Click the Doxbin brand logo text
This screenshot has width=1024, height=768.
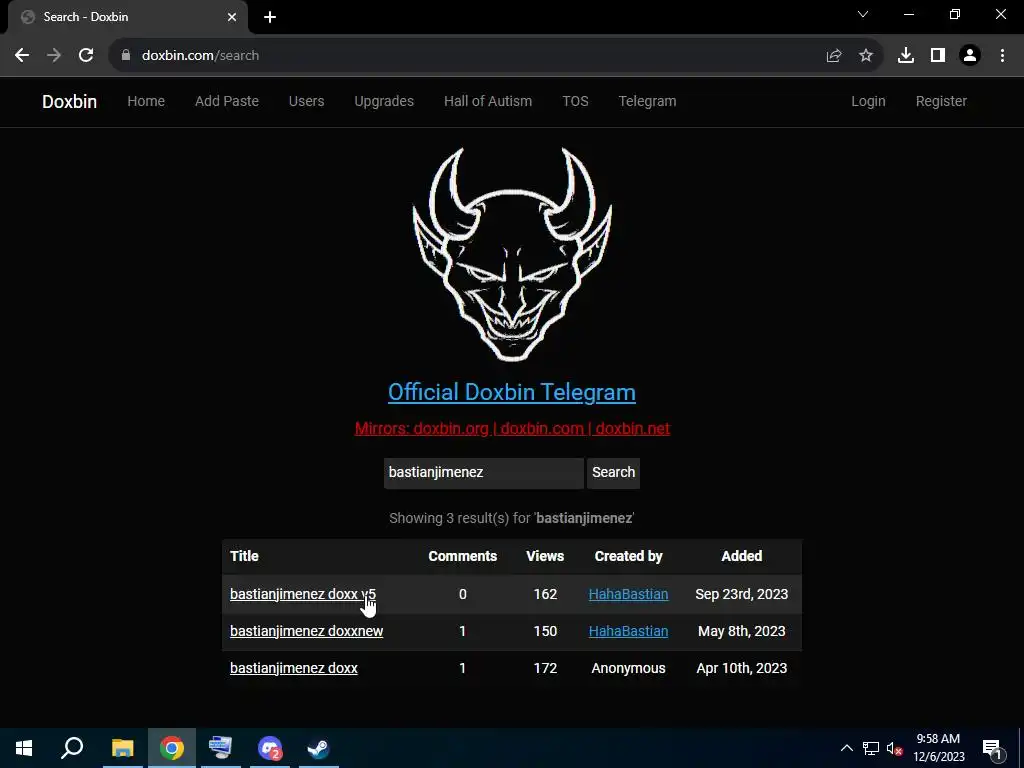pos(69,101)
